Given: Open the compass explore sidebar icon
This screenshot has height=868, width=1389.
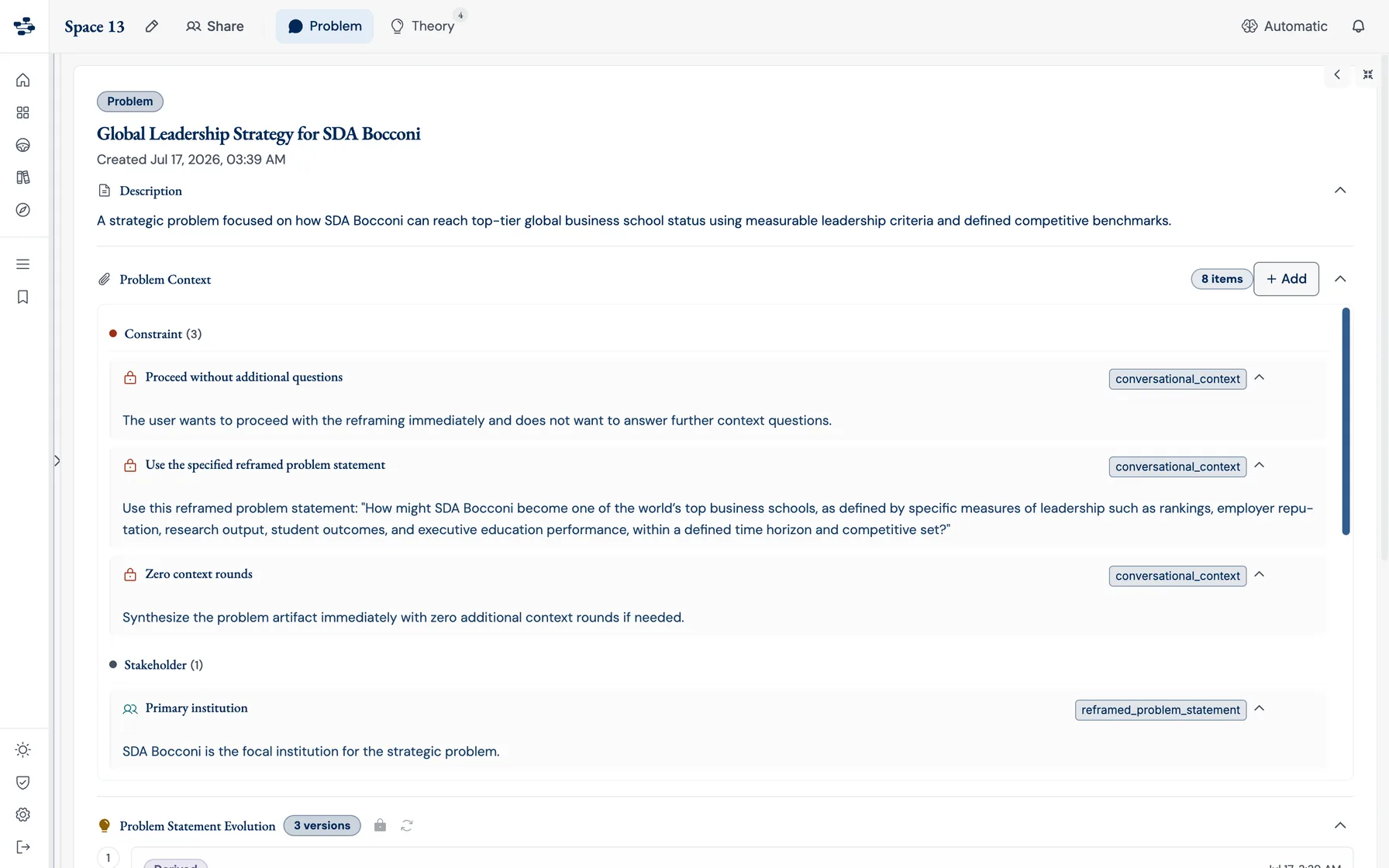Looking at the screenshot, I should tap(23, 210).
